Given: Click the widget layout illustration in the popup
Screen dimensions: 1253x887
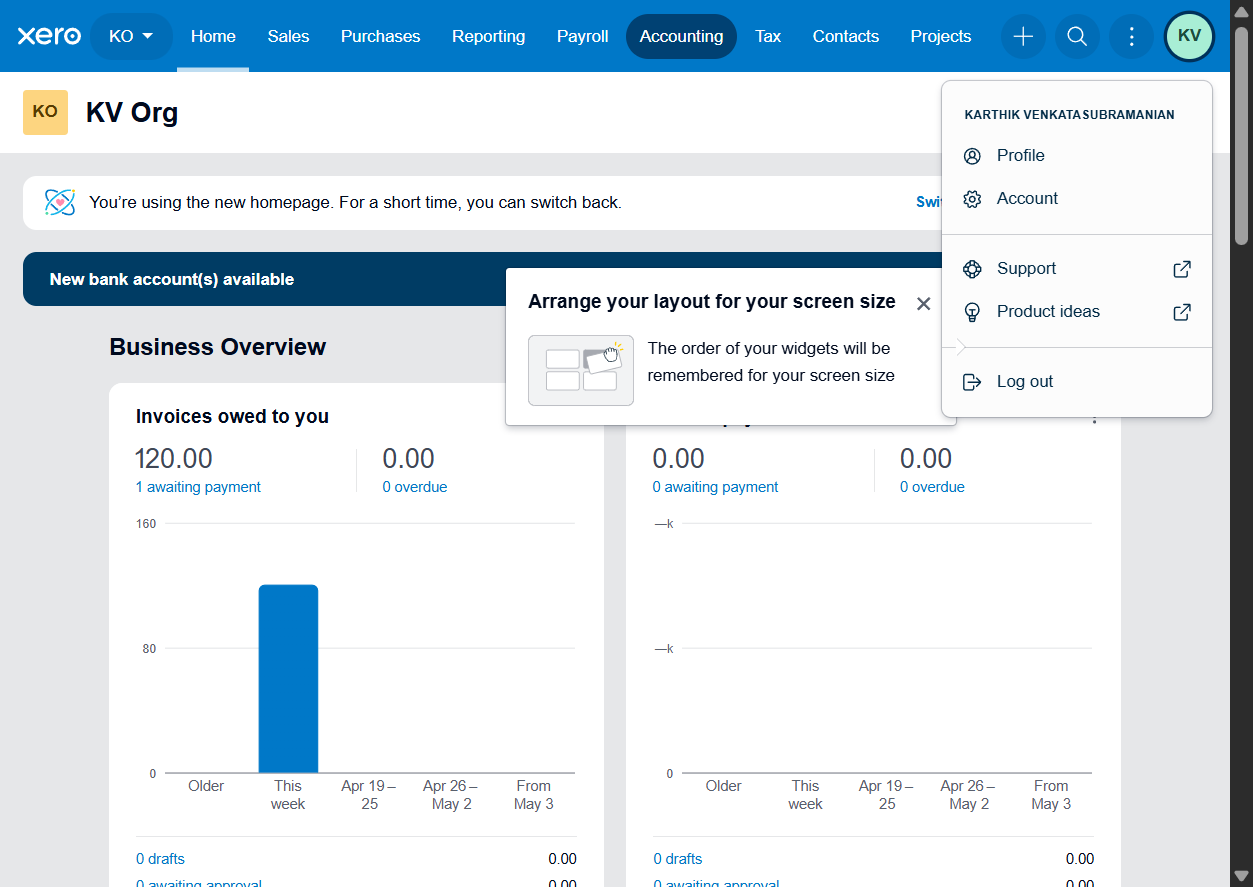Looking at the screenshot, I should [581, 370].
